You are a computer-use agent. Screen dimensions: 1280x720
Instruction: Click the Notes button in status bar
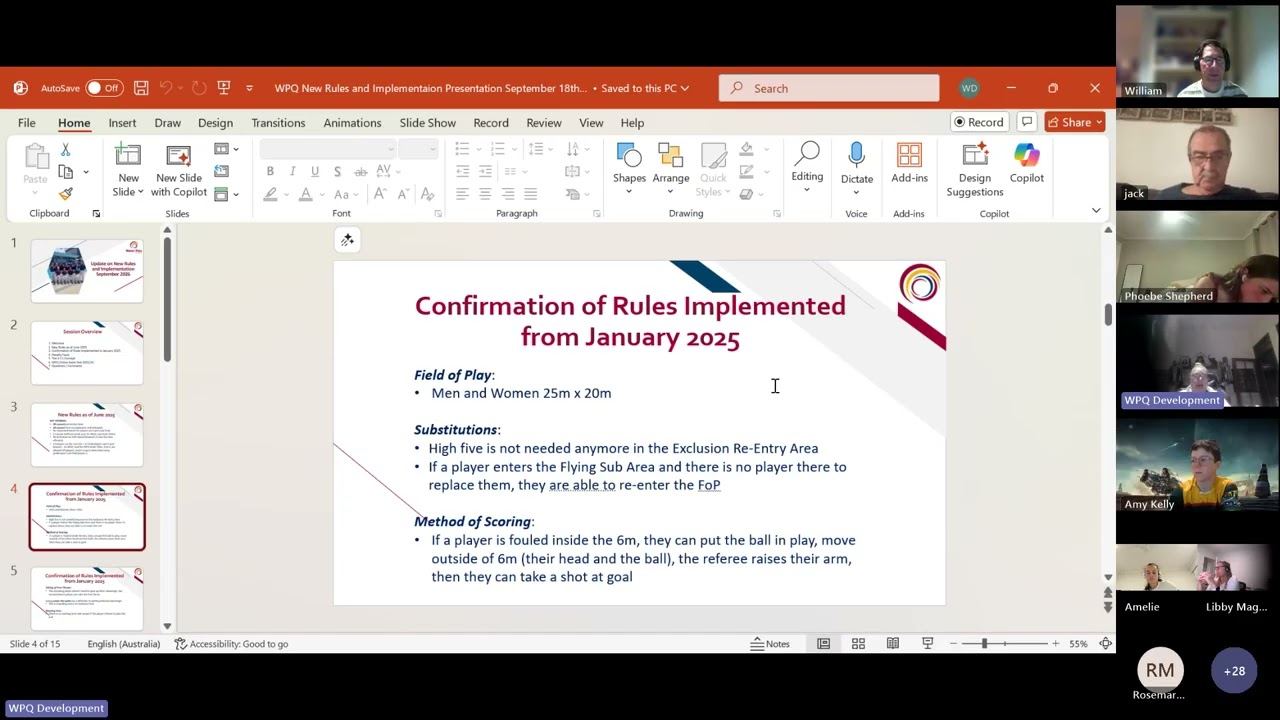coord(770,644)
